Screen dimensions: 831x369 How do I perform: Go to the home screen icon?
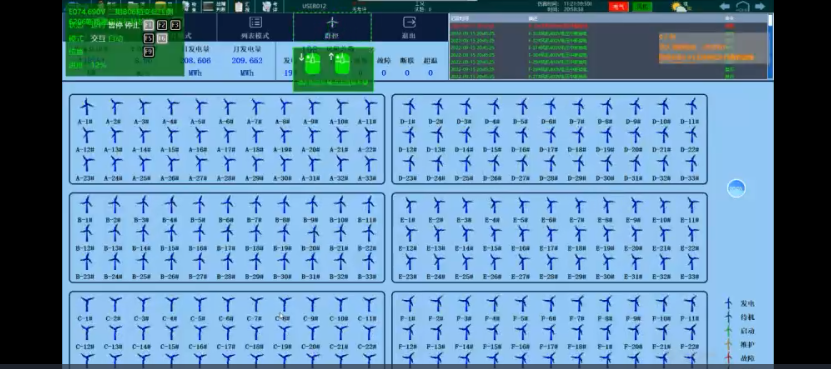[x=742, y=7]
